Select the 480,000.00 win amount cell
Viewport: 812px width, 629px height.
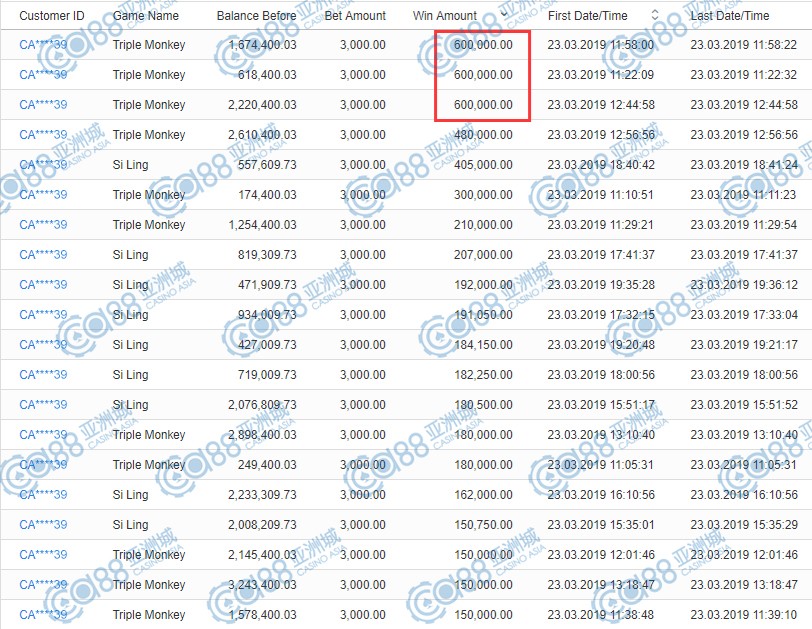483,135
